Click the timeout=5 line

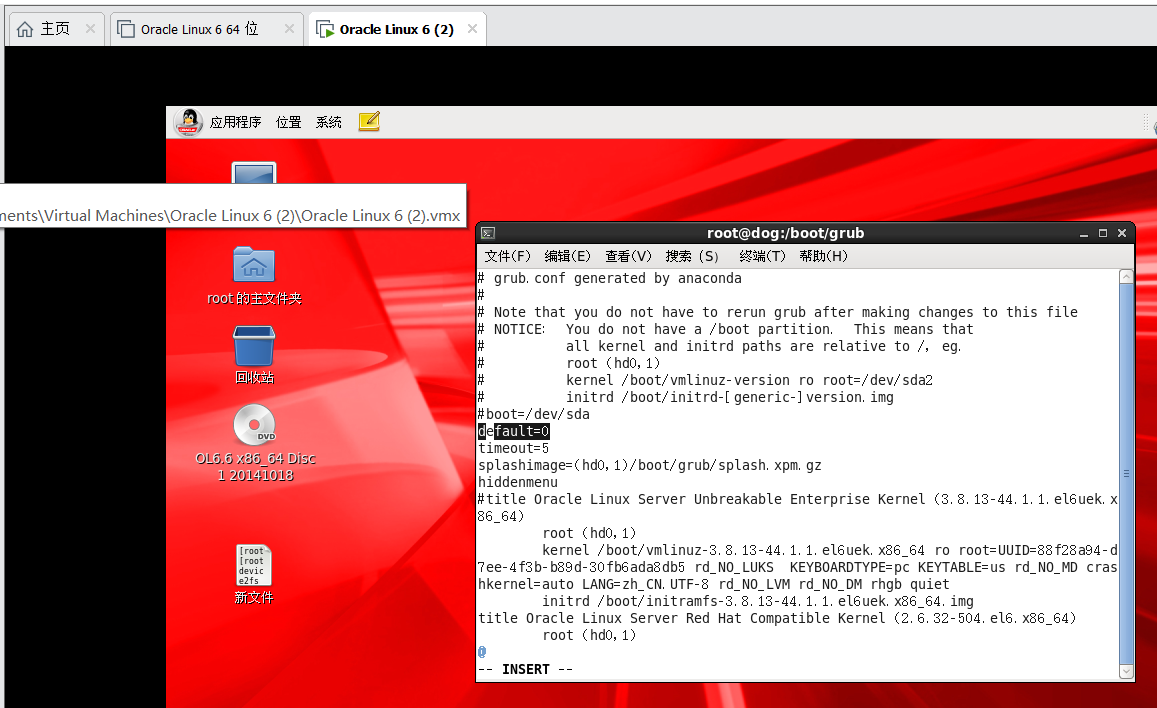coord(514,448)
